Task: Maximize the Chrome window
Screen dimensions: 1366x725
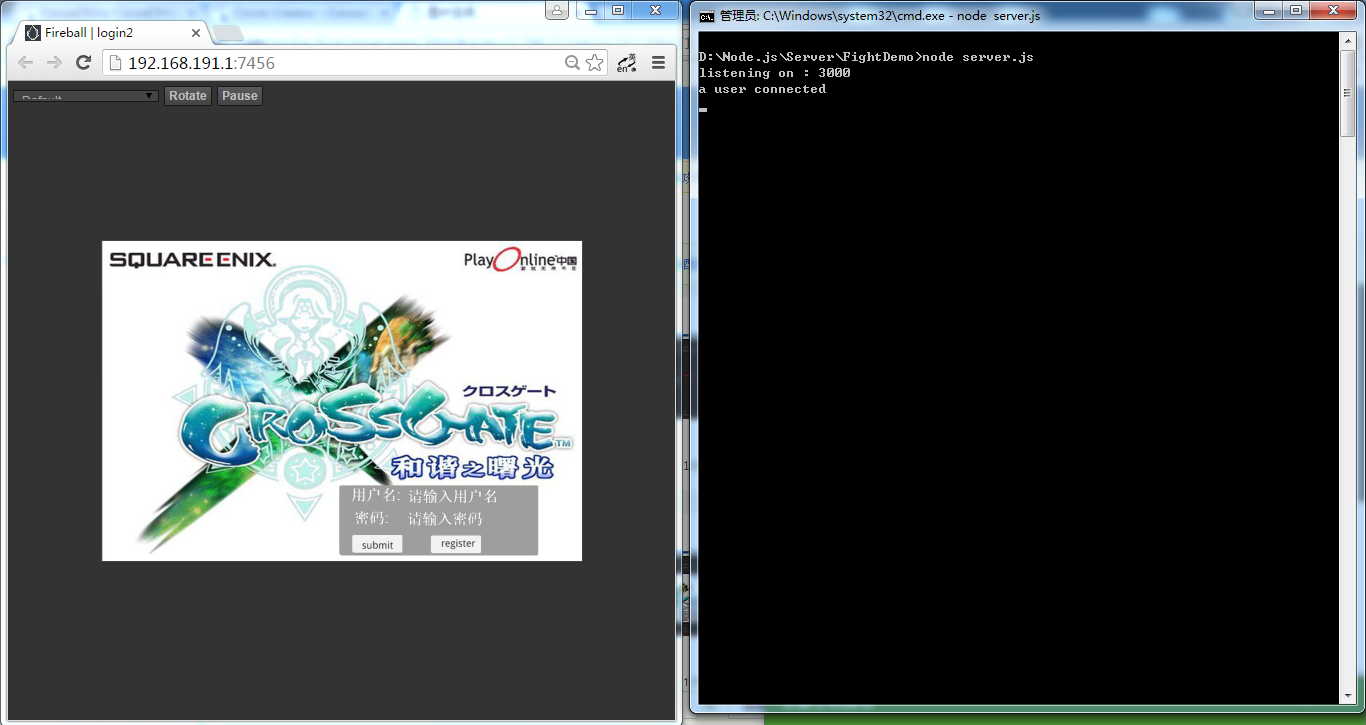Action: coord(618,10)
